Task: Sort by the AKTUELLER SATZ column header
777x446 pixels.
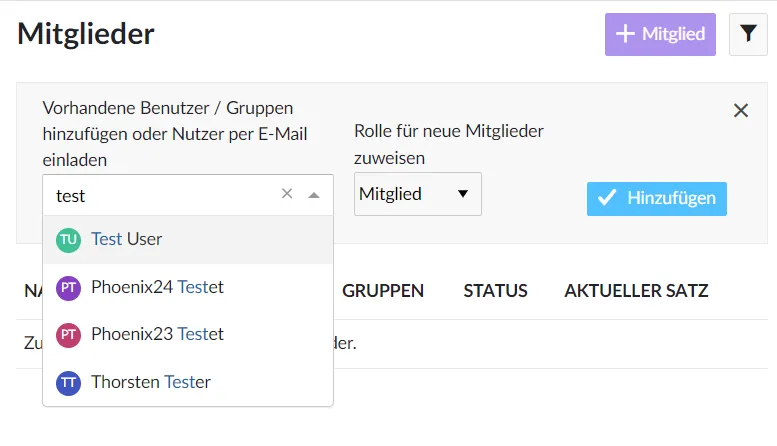Action: [x=636, y=290]
